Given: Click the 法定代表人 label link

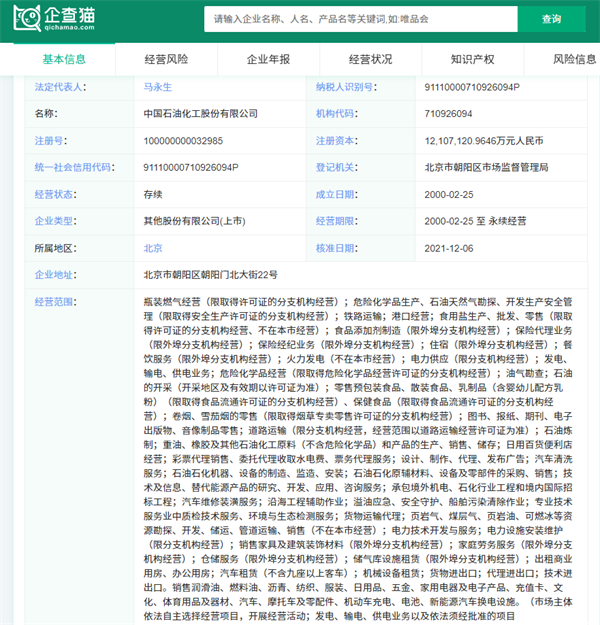Looking at the screenshot, I should pyautogui.click(x=59, y=87).
